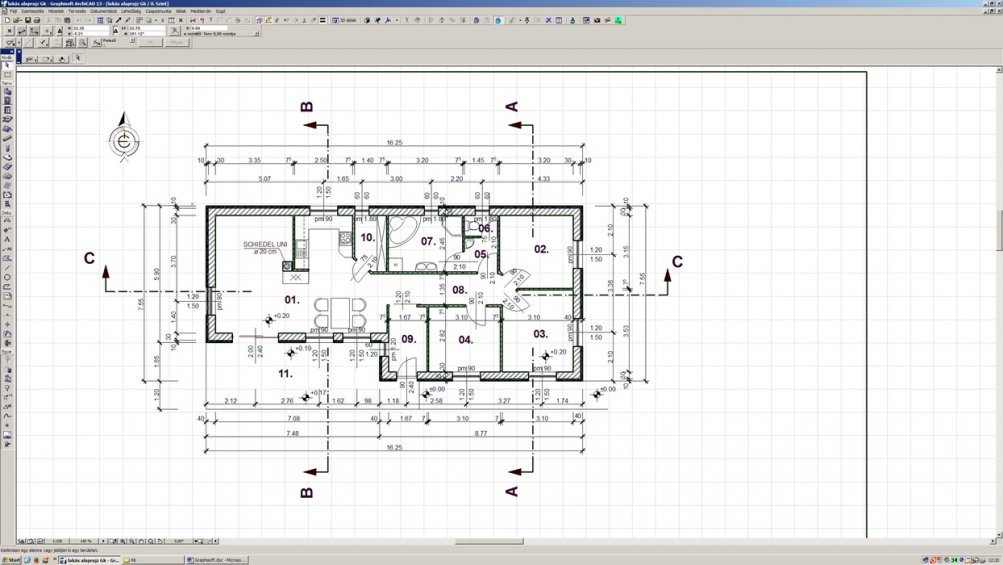The width and height of the screenshot is (1003, 565).
Task: Select the Marquee tool below the Arrow
Action: tap(7, 75)
